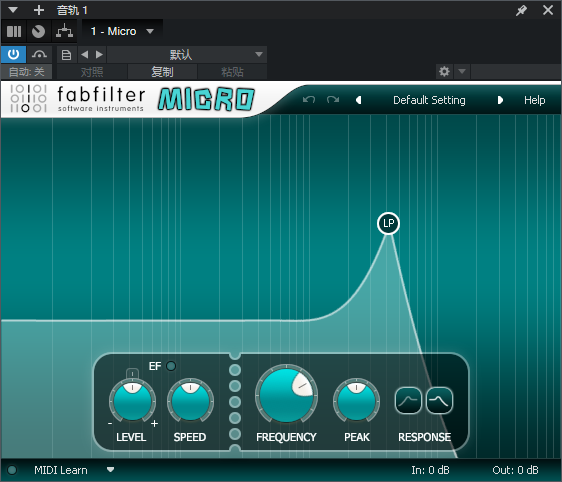Click the plus sign under LEVEL knob
The width and height of the screenshot is (562, 482).
coord(154,424)
